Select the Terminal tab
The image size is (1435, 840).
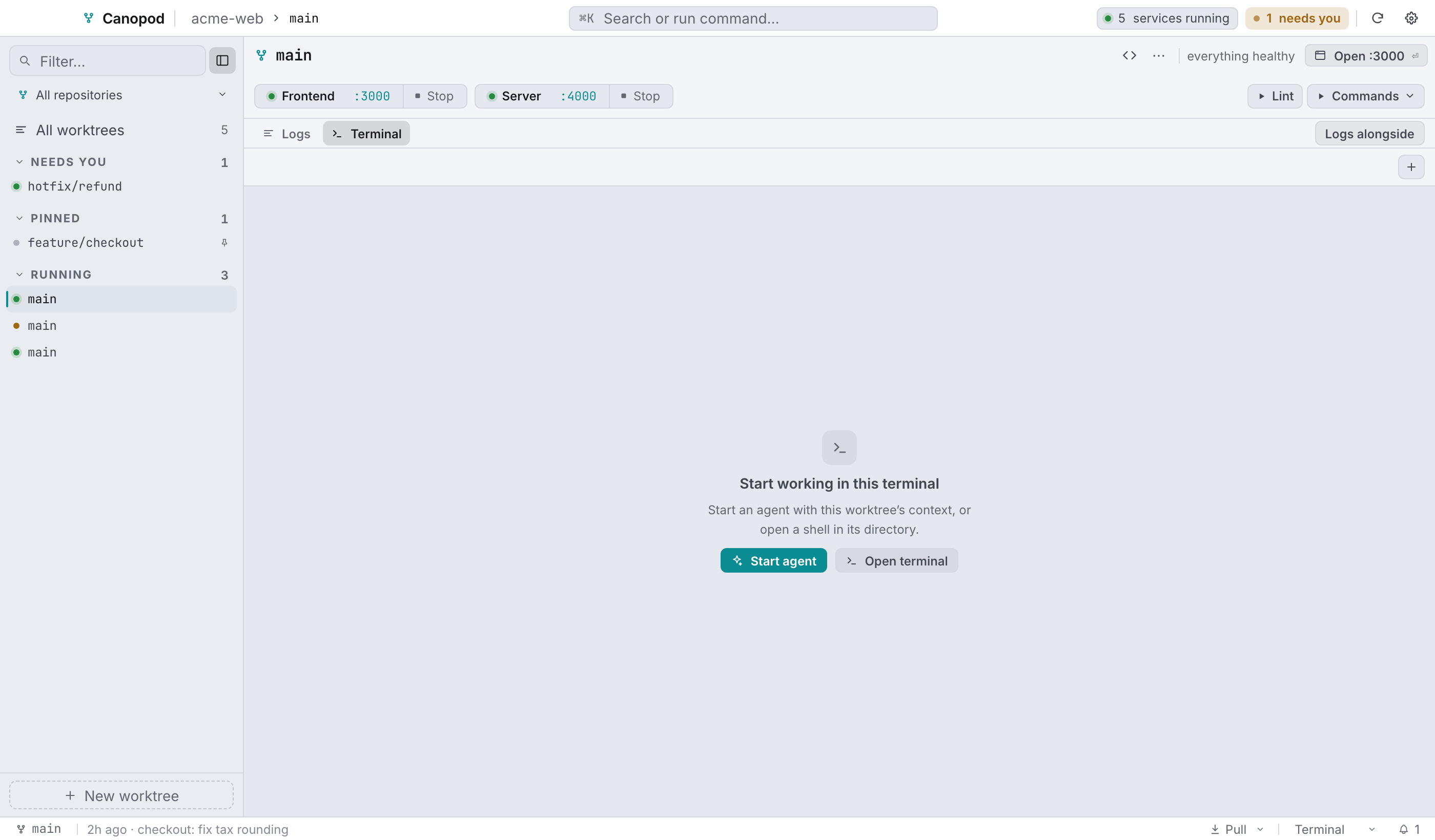tap(366, 134)
